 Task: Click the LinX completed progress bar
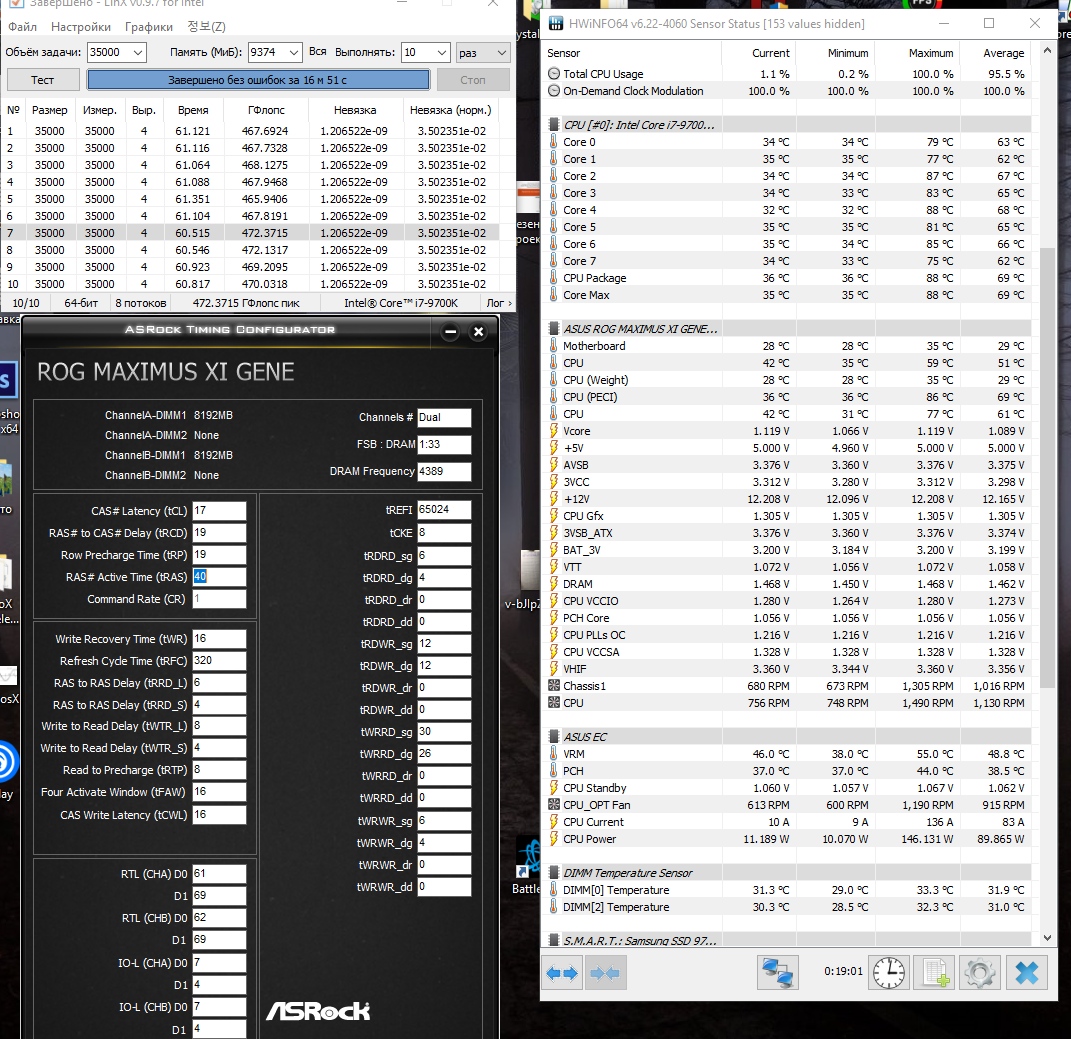(258, 80)
